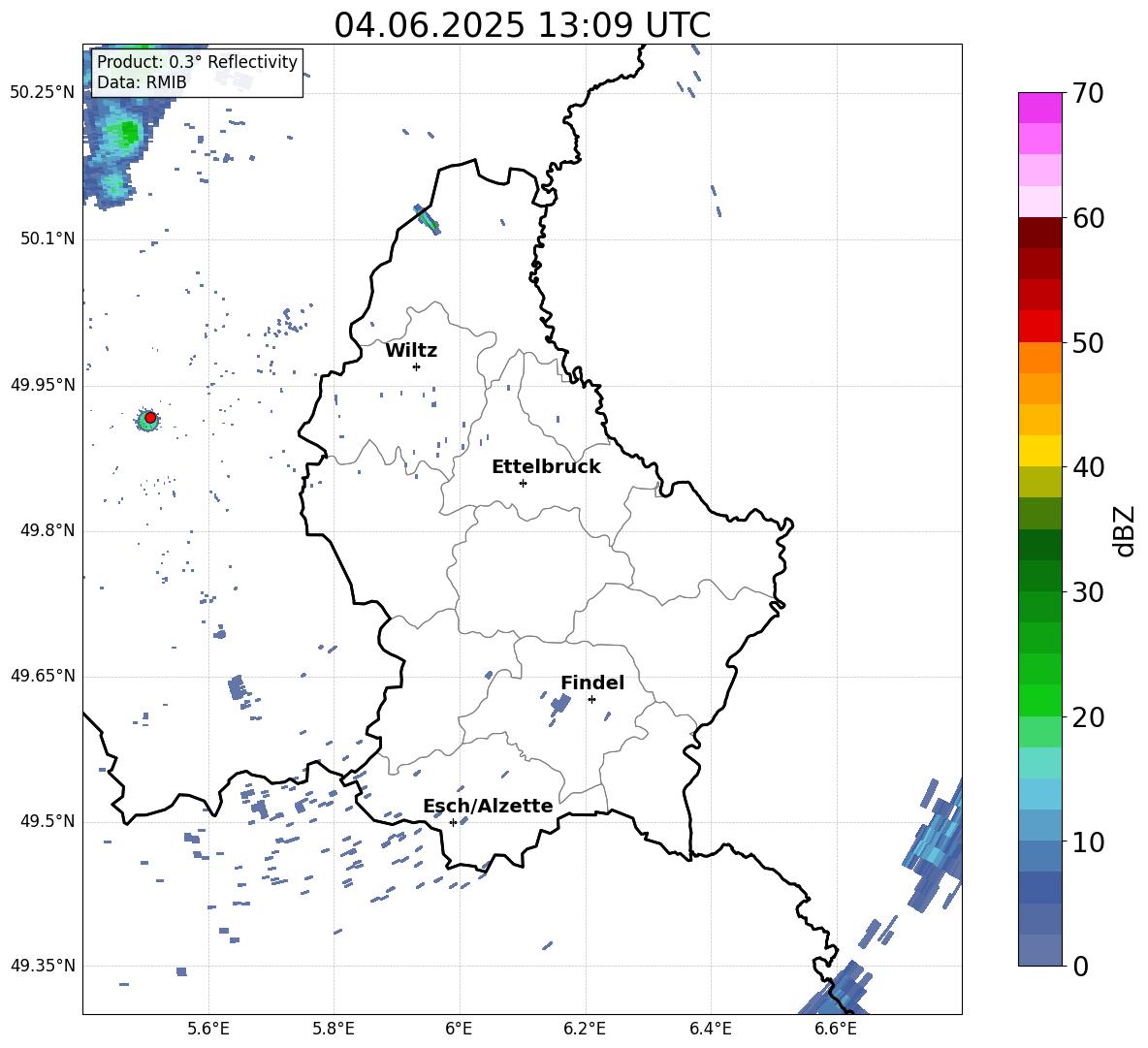The height and width of the screenshot is (1048, 1148).
Task: Click the 5.8°E longitude label
Action: coord(334,1029)
